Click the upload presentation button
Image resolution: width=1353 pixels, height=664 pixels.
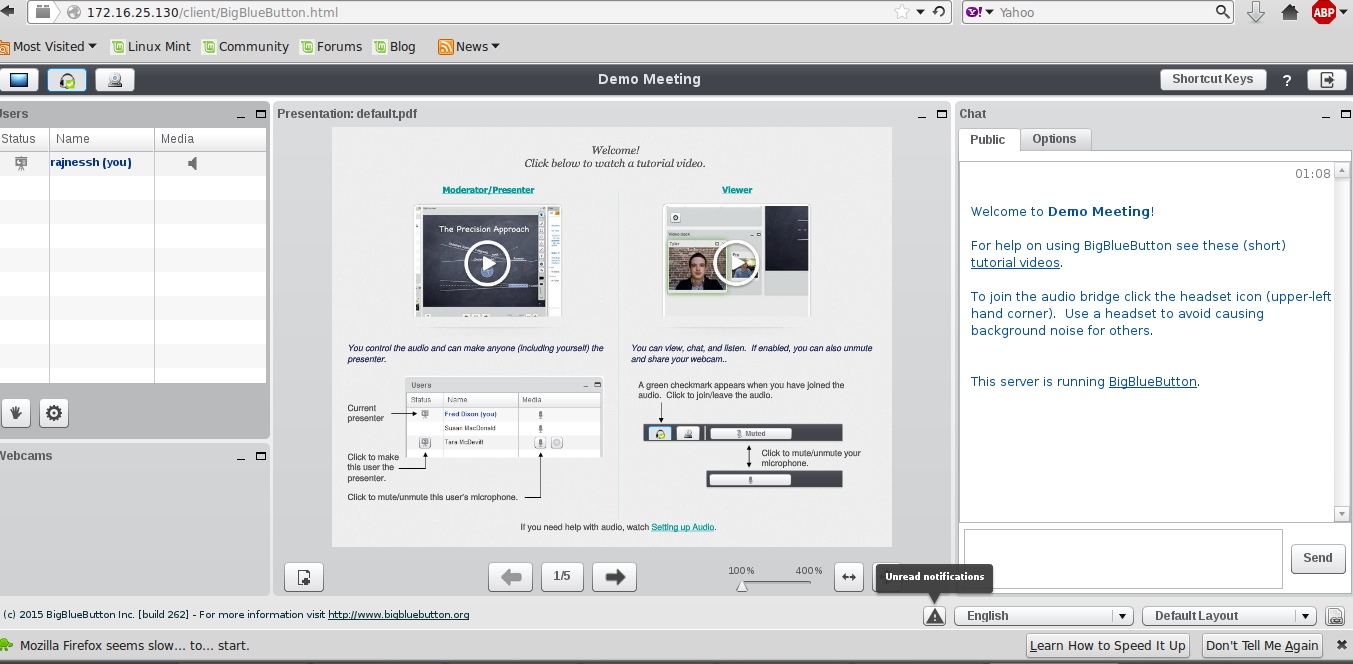[x=304, y=577]
